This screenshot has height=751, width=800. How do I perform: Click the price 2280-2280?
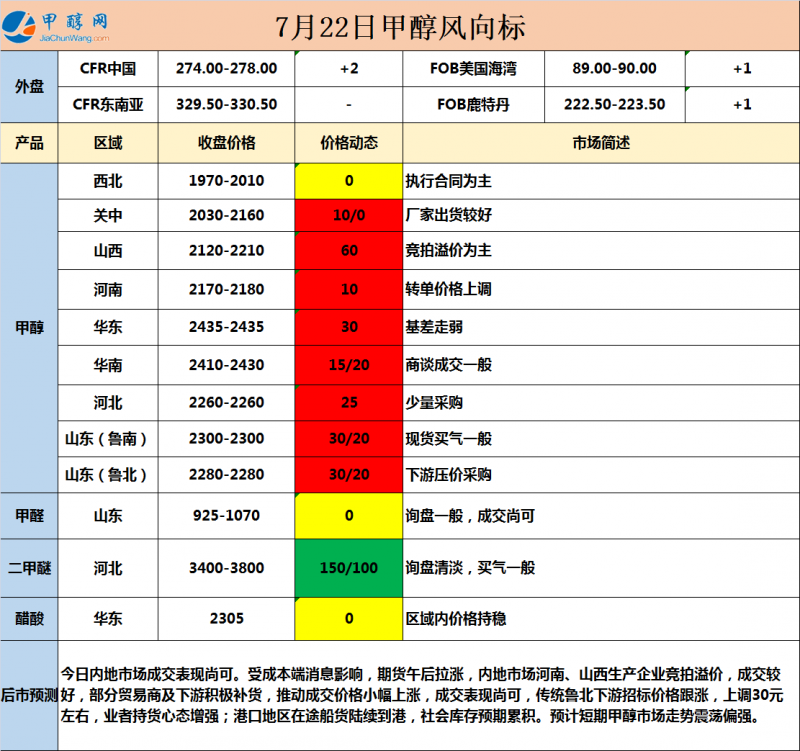(x=227, y=475)
